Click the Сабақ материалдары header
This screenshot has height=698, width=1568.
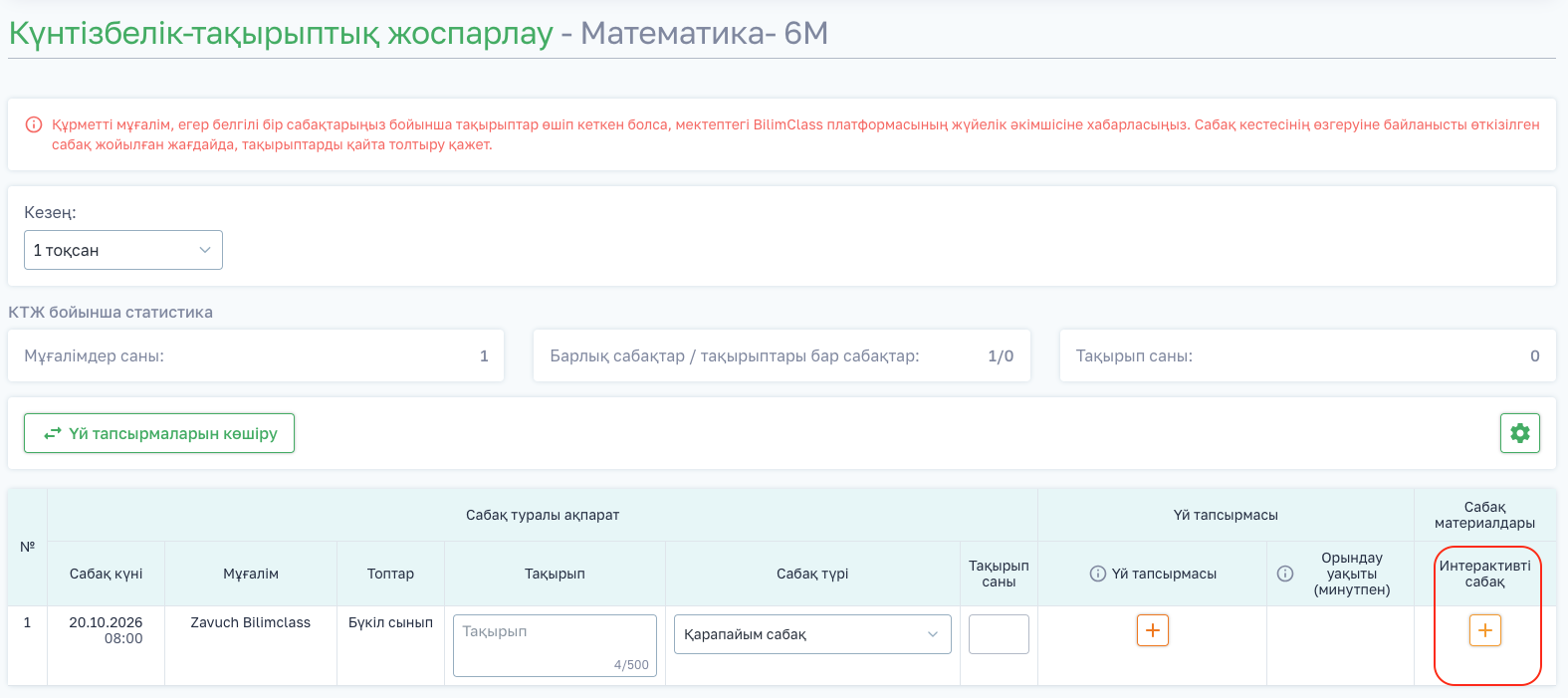1484,515
